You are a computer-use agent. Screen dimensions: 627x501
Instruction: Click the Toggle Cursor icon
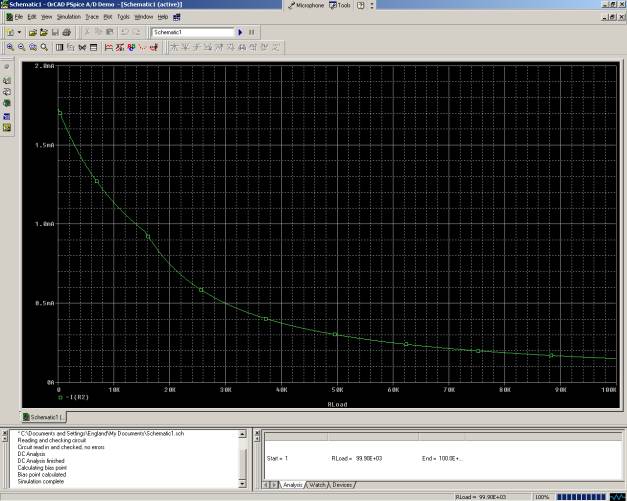[156, 47]
